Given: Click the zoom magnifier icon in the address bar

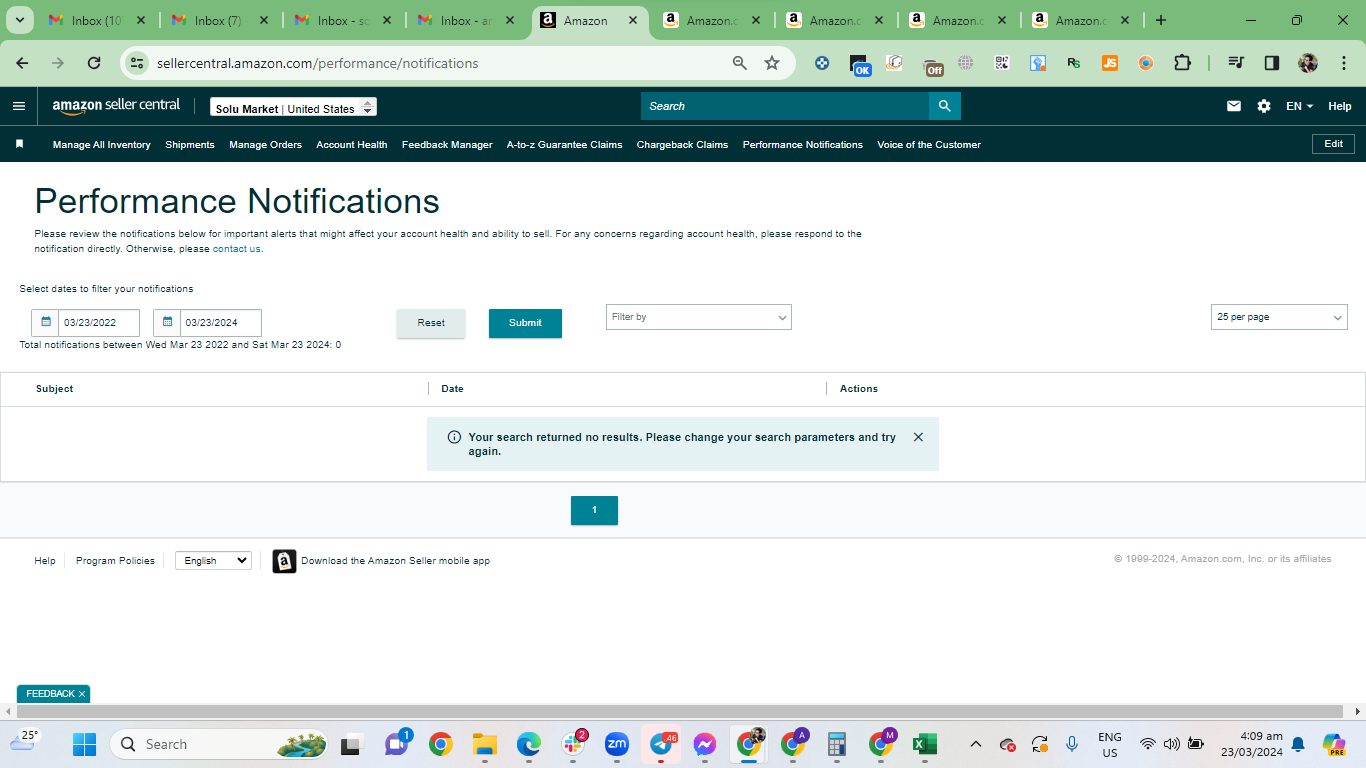Looking at the screenshot, I should tap(740, 63).
